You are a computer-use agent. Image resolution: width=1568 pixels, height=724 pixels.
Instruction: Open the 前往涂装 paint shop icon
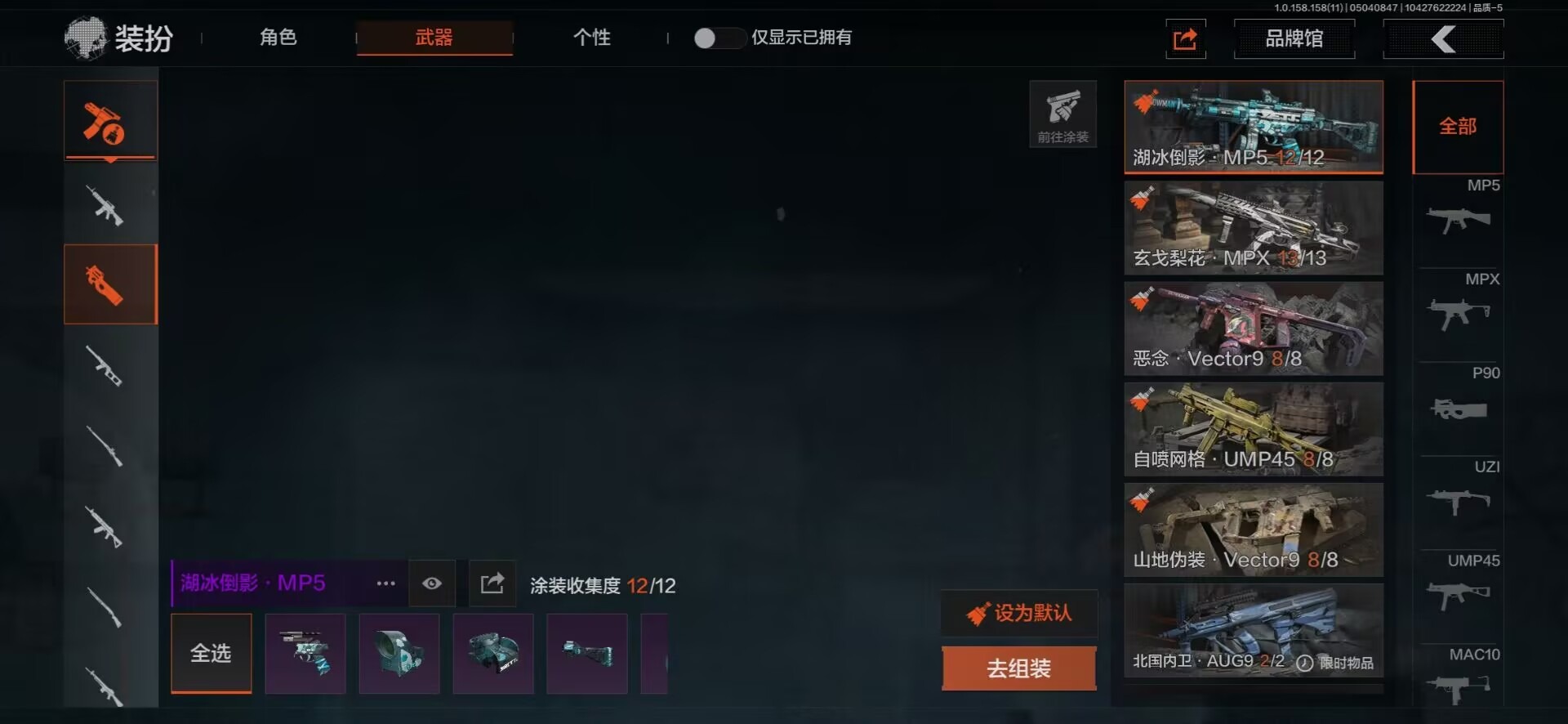point(1062,114)
